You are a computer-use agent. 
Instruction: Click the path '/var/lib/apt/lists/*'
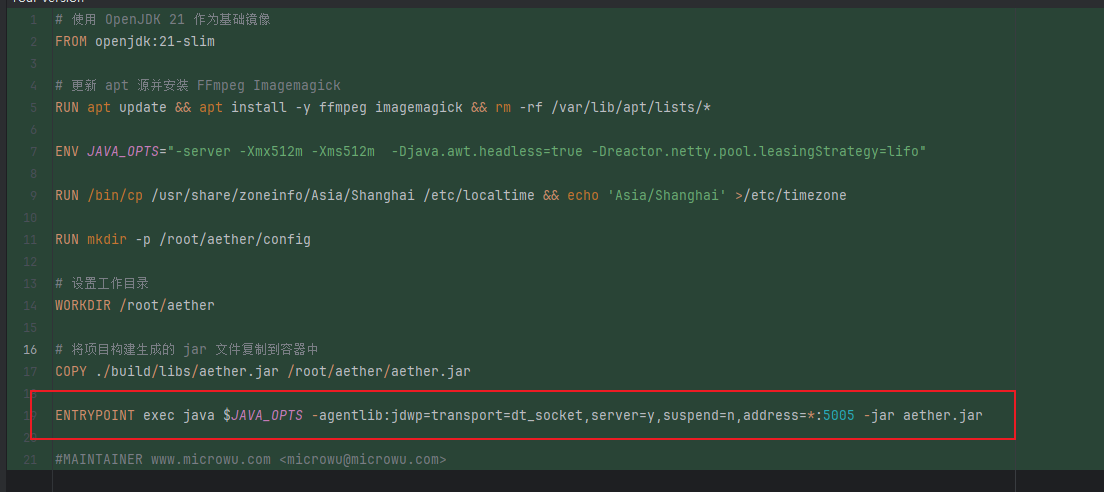click(x=632, y=108)
